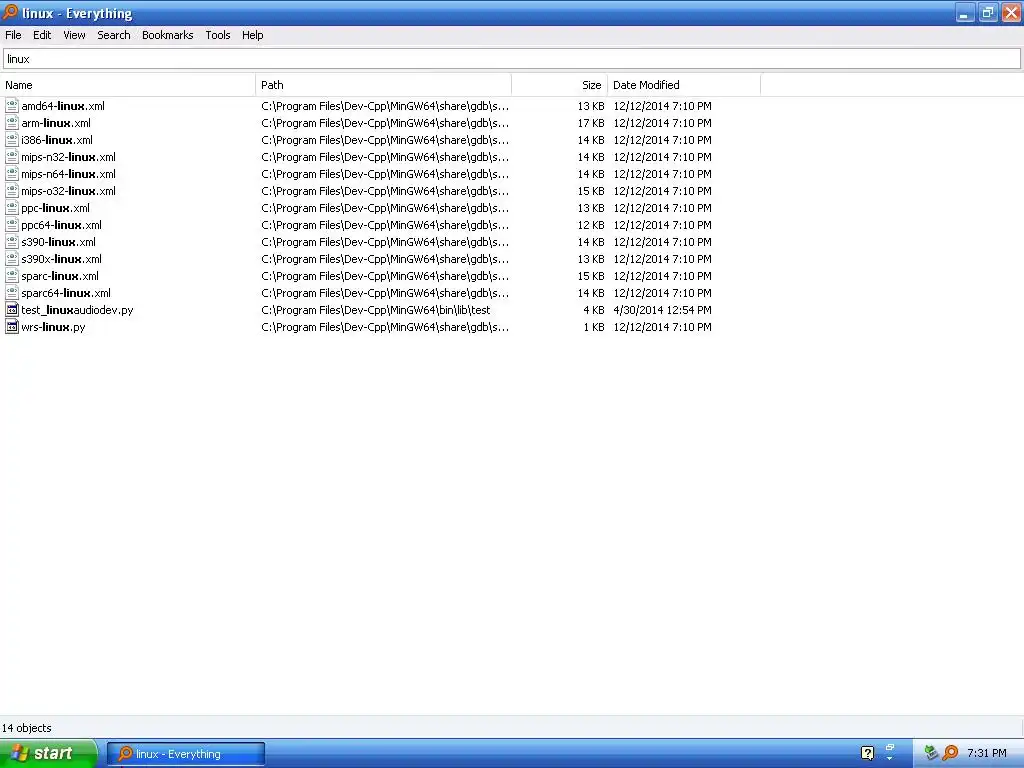Click the Everything search icon in system tray

951,753
